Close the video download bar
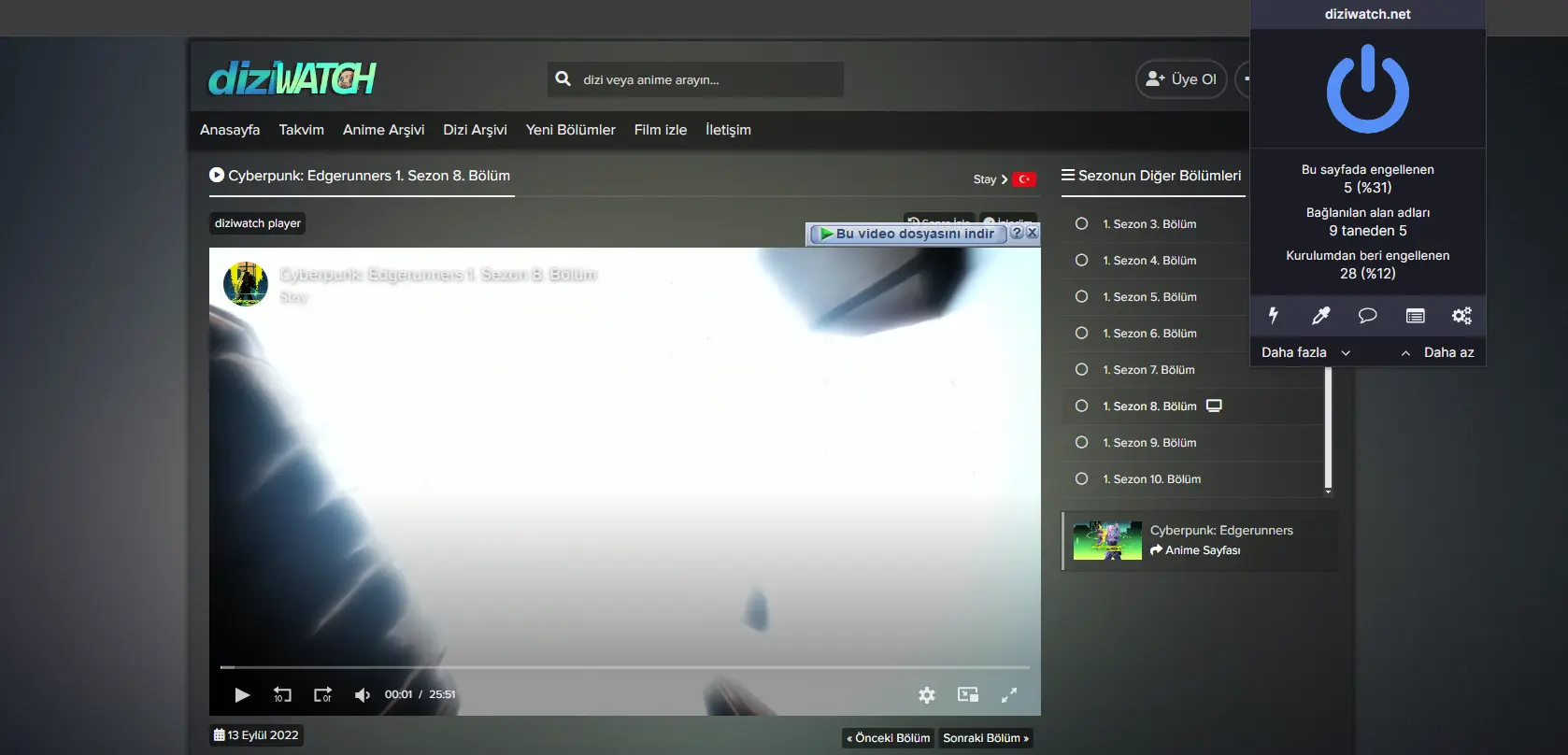 [1032, 233]
